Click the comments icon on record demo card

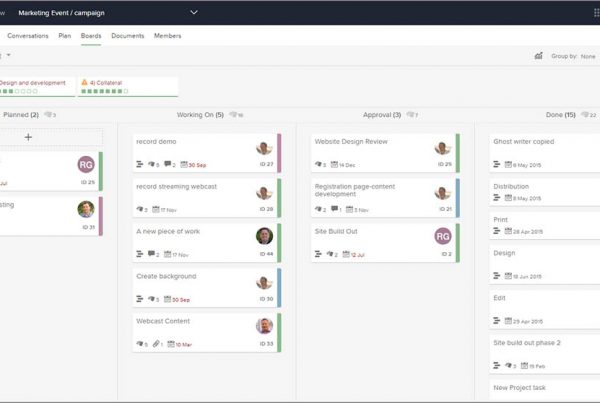point(169,164)
